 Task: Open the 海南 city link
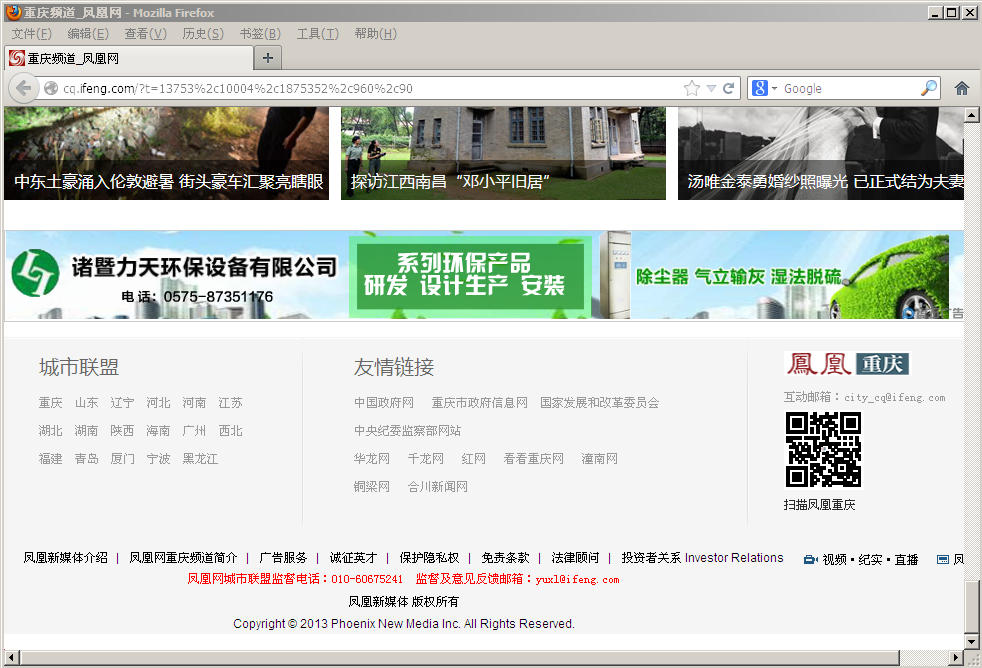click(x=158, y=431)
